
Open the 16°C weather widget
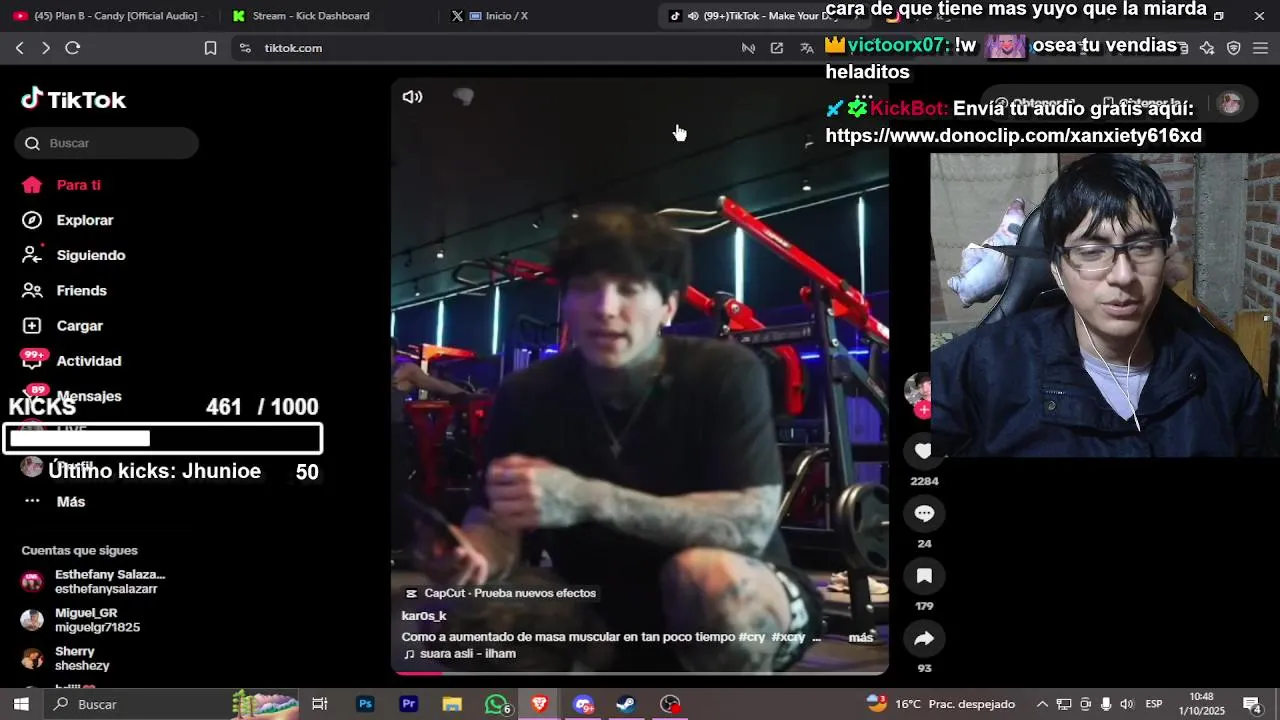click(x=941, y=704)
